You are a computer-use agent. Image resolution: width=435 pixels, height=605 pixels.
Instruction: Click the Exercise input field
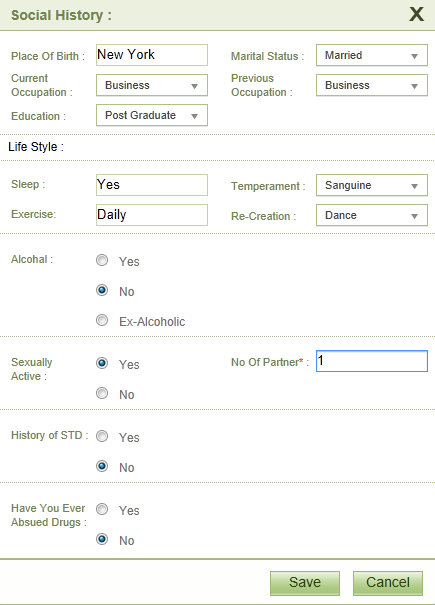coord(152,215)
